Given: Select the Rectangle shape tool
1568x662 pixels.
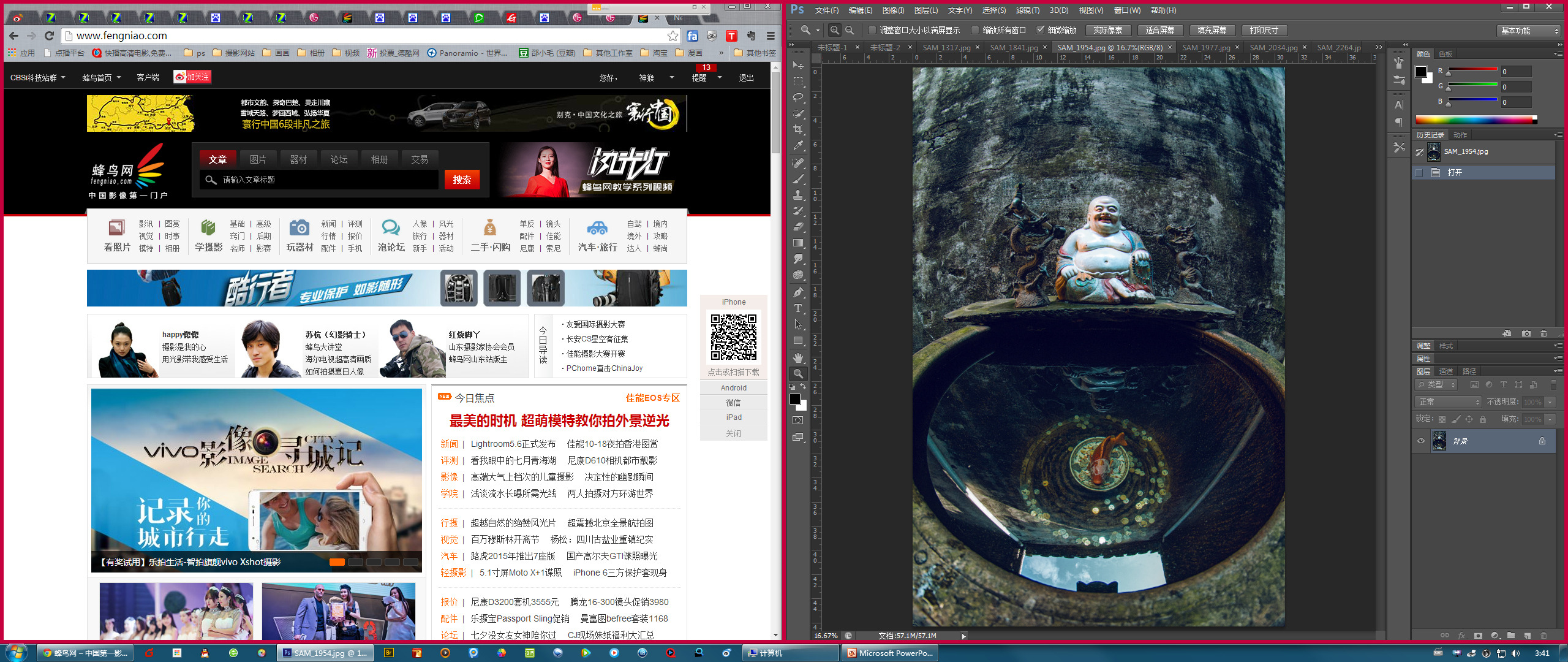Looking at the screenshot, I should pyautogui.click(x=798, y=341).
